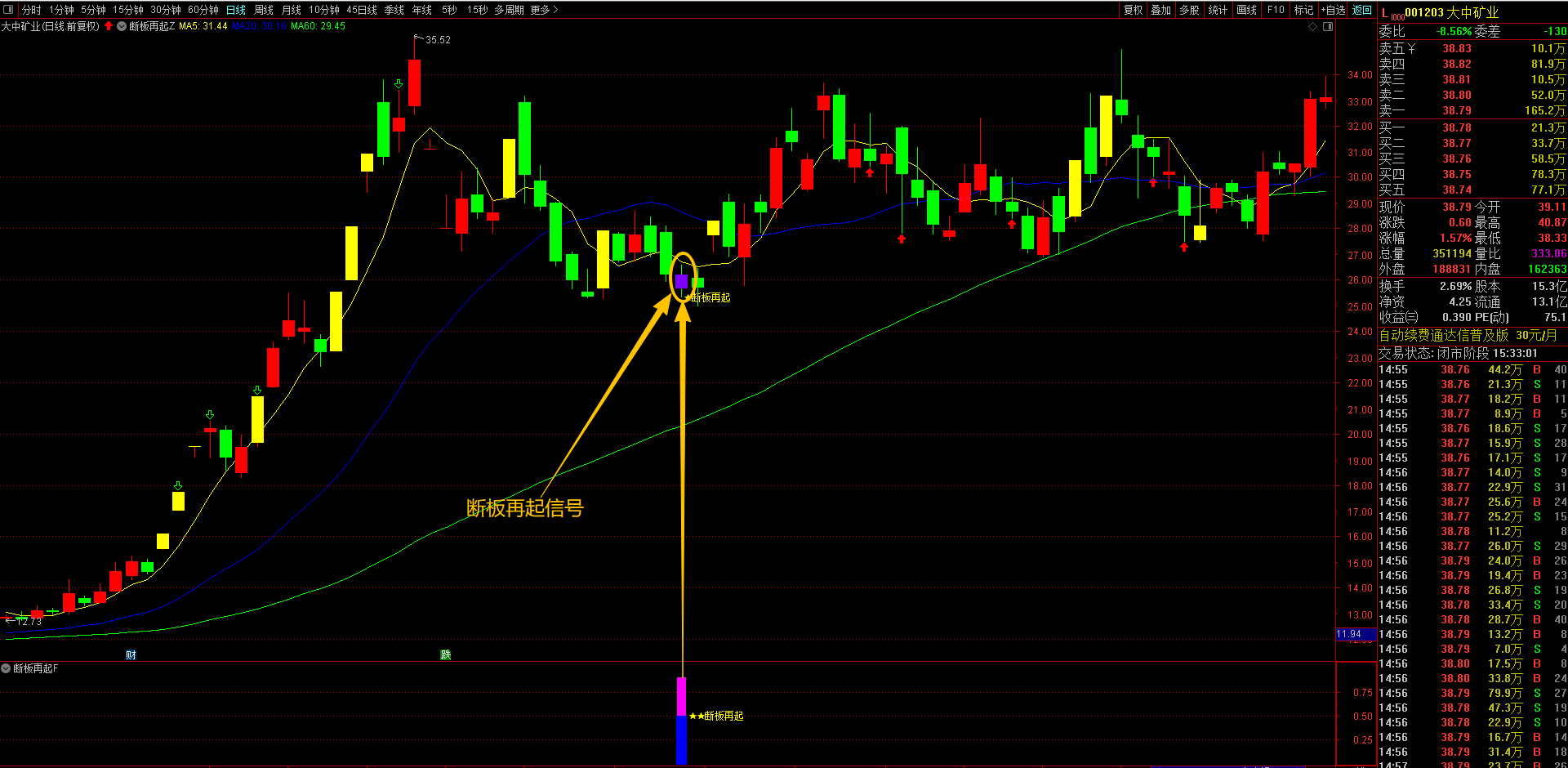Add stock with +自选 button
1568x768 pixels.
(1333, 10)
